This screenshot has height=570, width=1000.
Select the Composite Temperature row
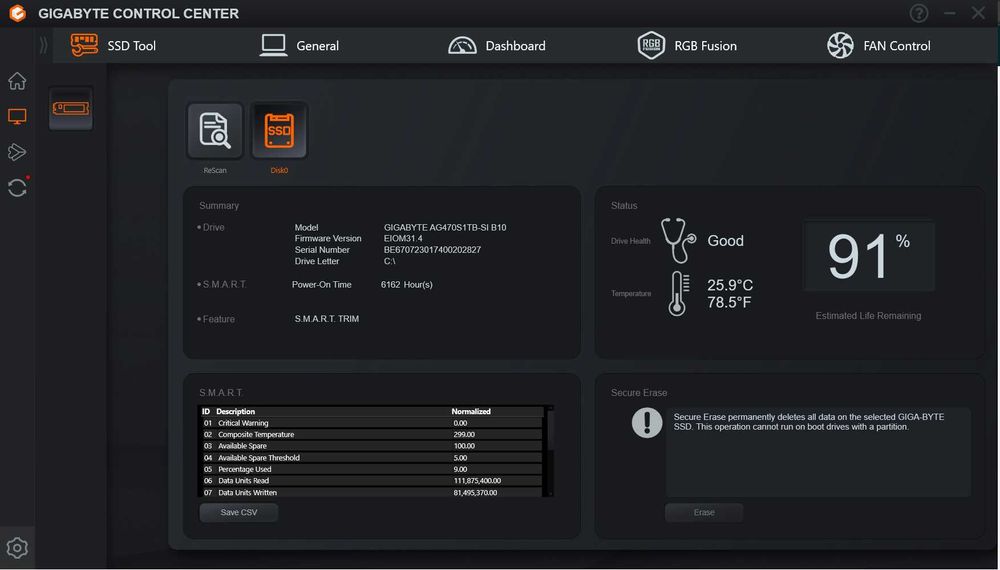(371, 434)
